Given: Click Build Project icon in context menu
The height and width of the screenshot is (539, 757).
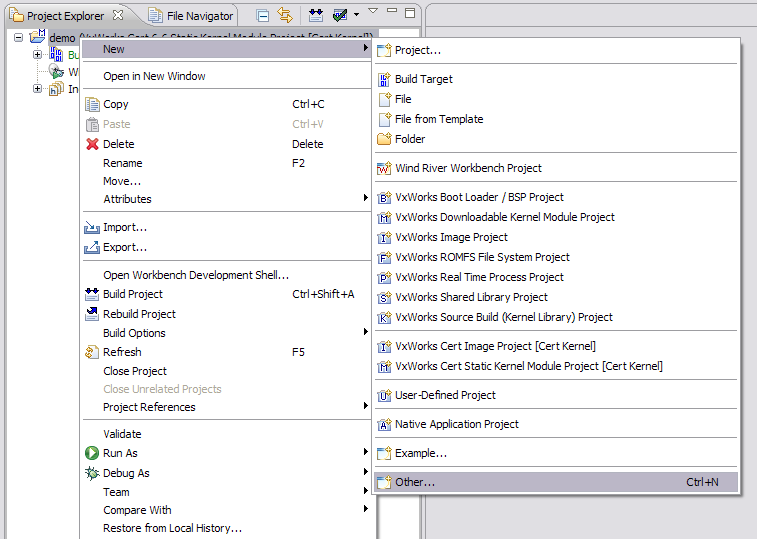Looking at the screenshot, I should (92, 294).
